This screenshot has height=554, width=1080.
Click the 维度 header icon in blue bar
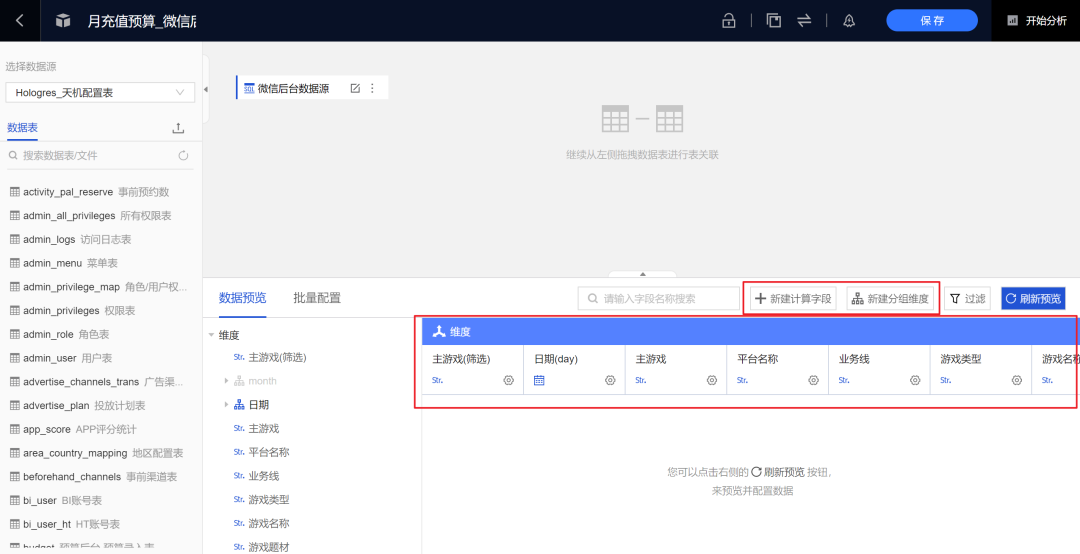point(439,331)
